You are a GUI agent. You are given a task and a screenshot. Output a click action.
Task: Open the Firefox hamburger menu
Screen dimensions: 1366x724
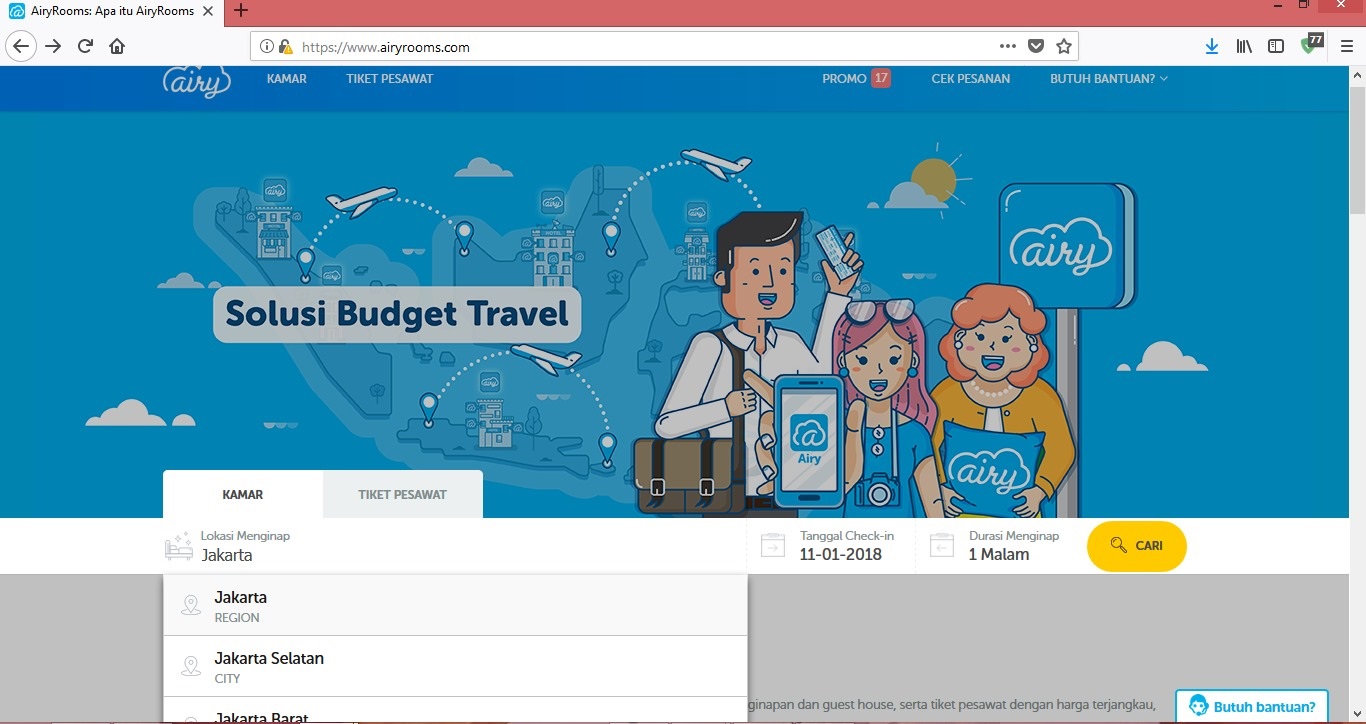[1346, 46]
